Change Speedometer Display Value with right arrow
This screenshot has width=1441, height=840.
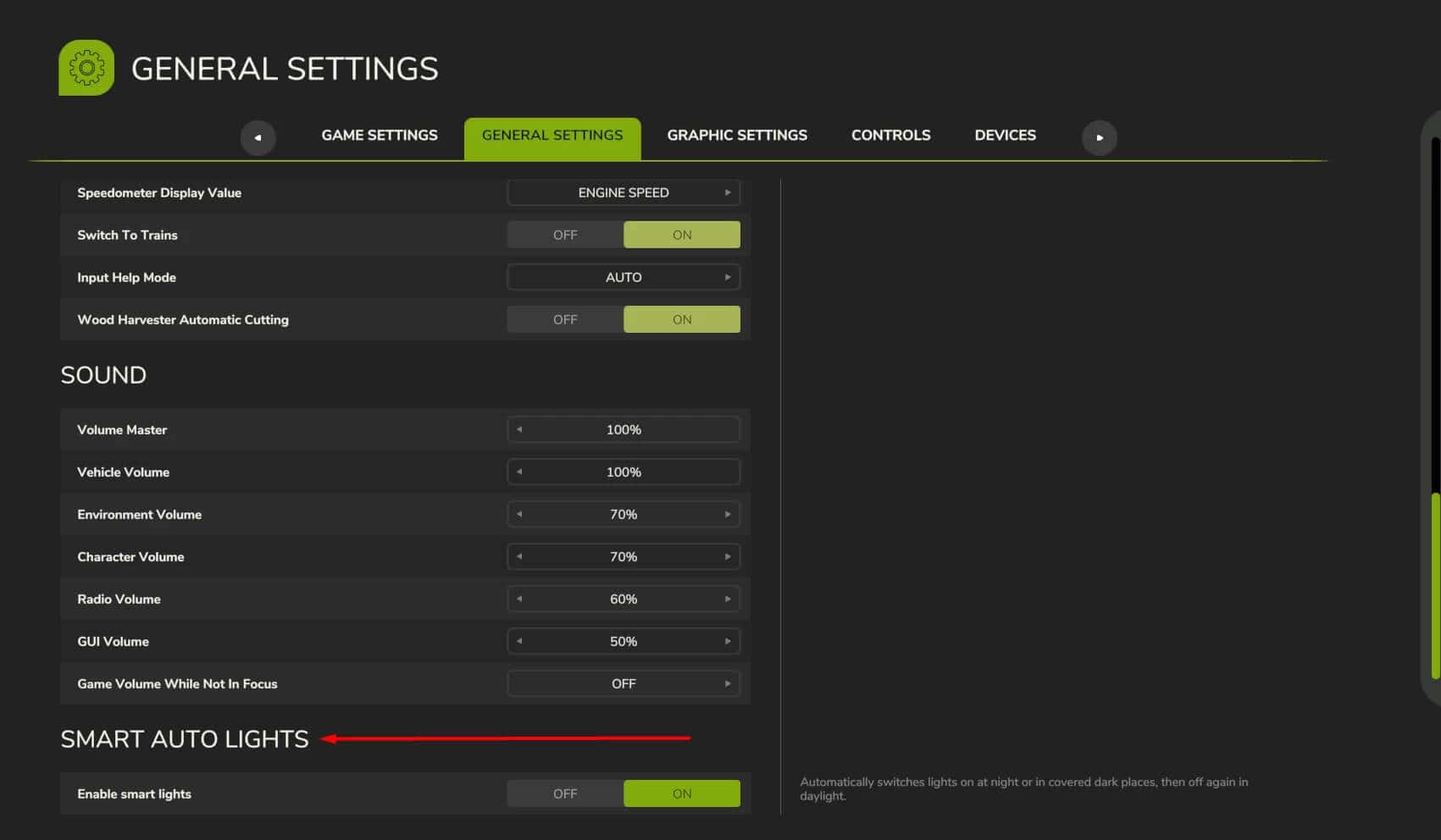[x=727, y=192]
